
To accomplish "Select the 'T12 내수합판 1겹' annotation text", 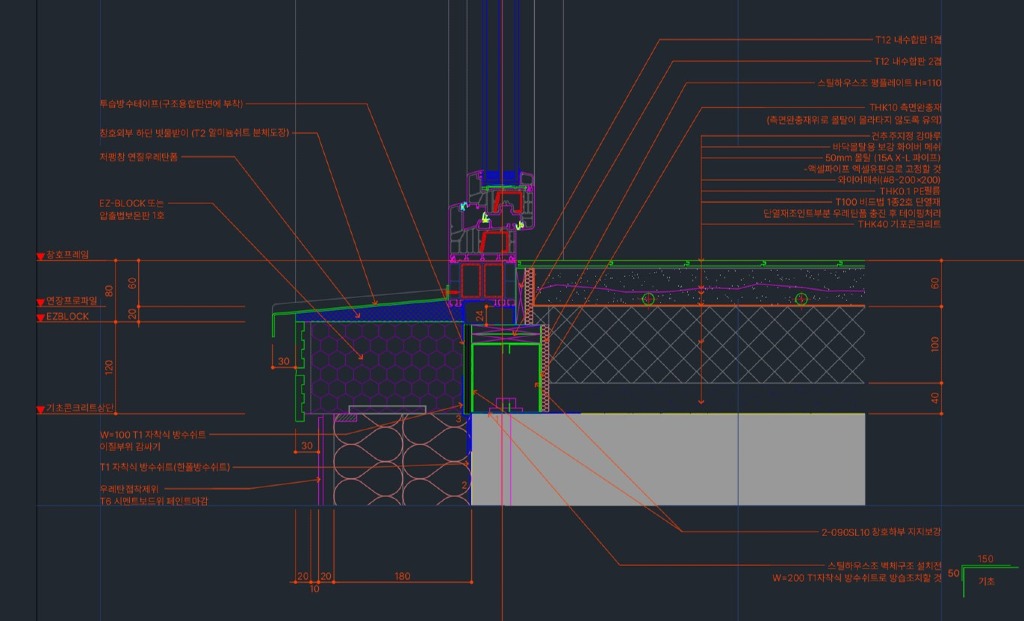I will coord(908,40).
